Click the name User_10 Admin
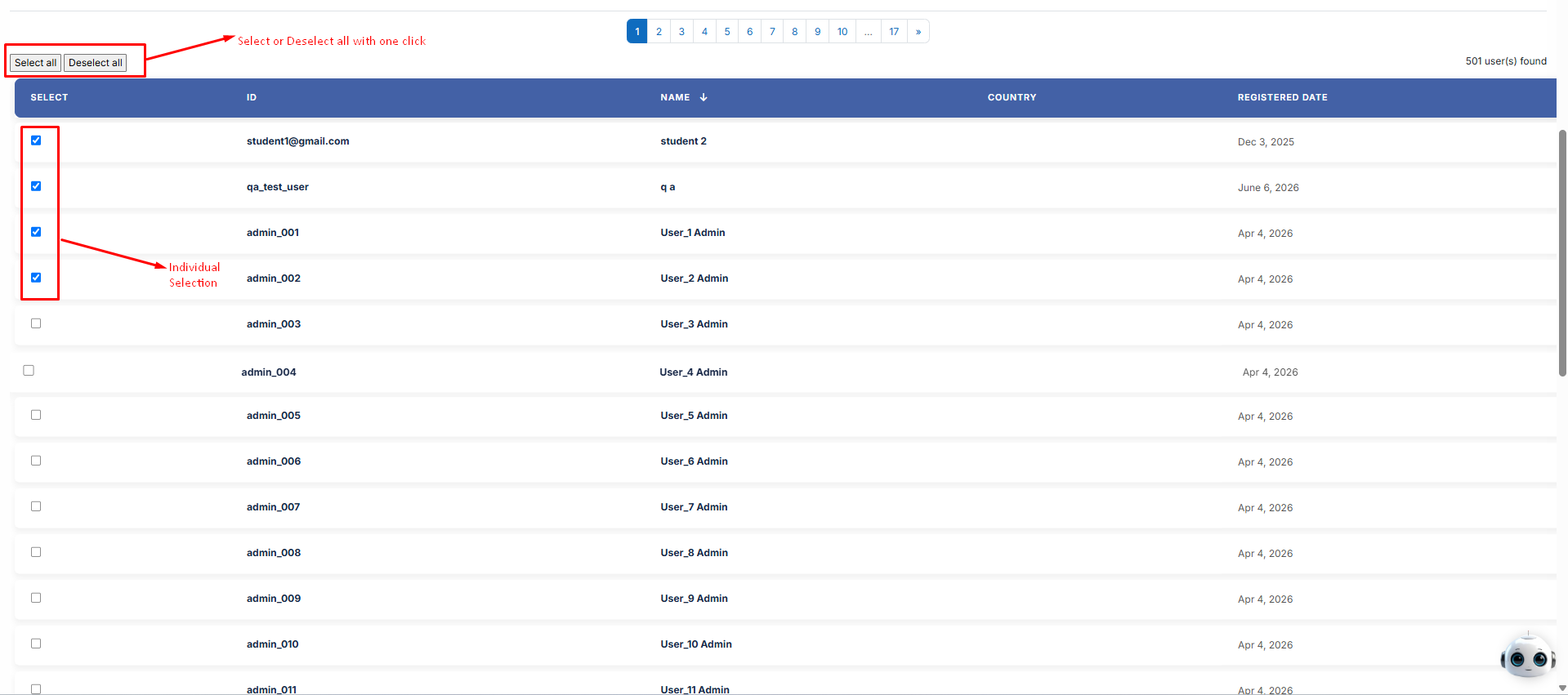 (696, 644)
